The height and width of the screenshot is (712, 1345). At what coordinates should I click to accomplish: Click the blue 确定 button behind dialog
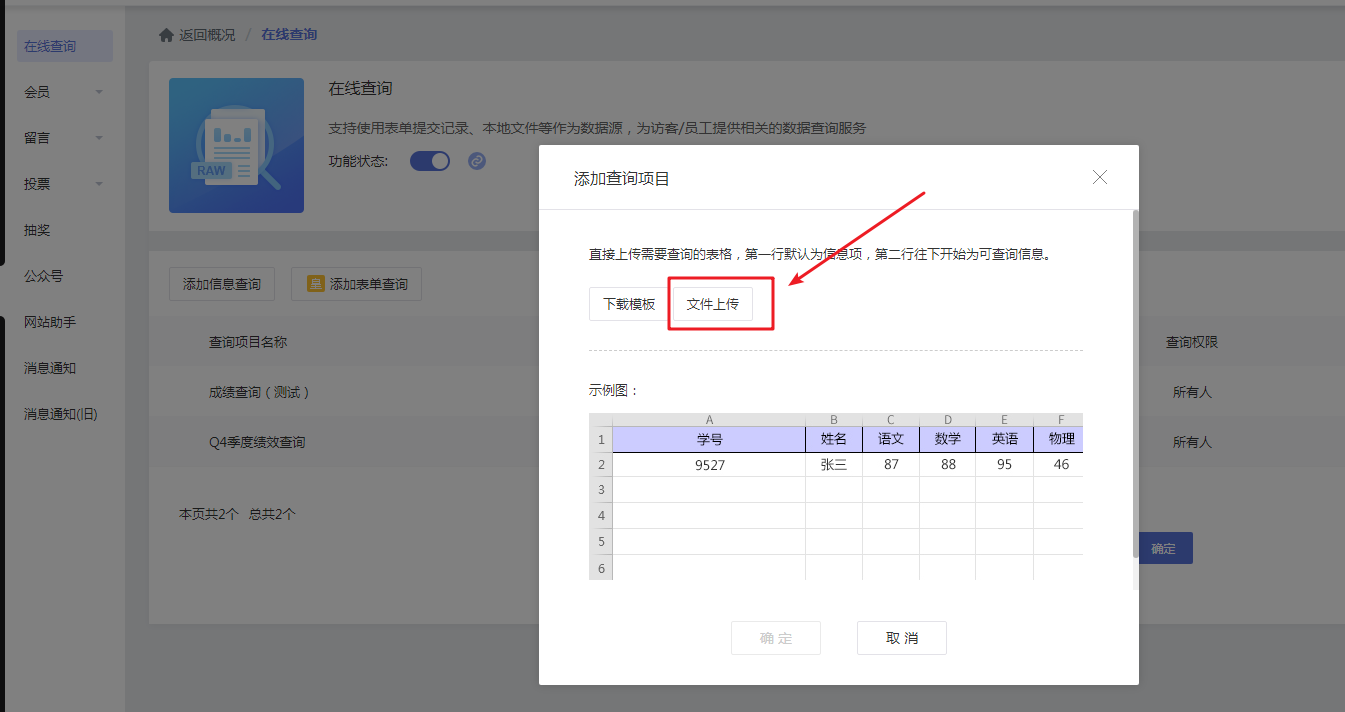(1165, 548)
